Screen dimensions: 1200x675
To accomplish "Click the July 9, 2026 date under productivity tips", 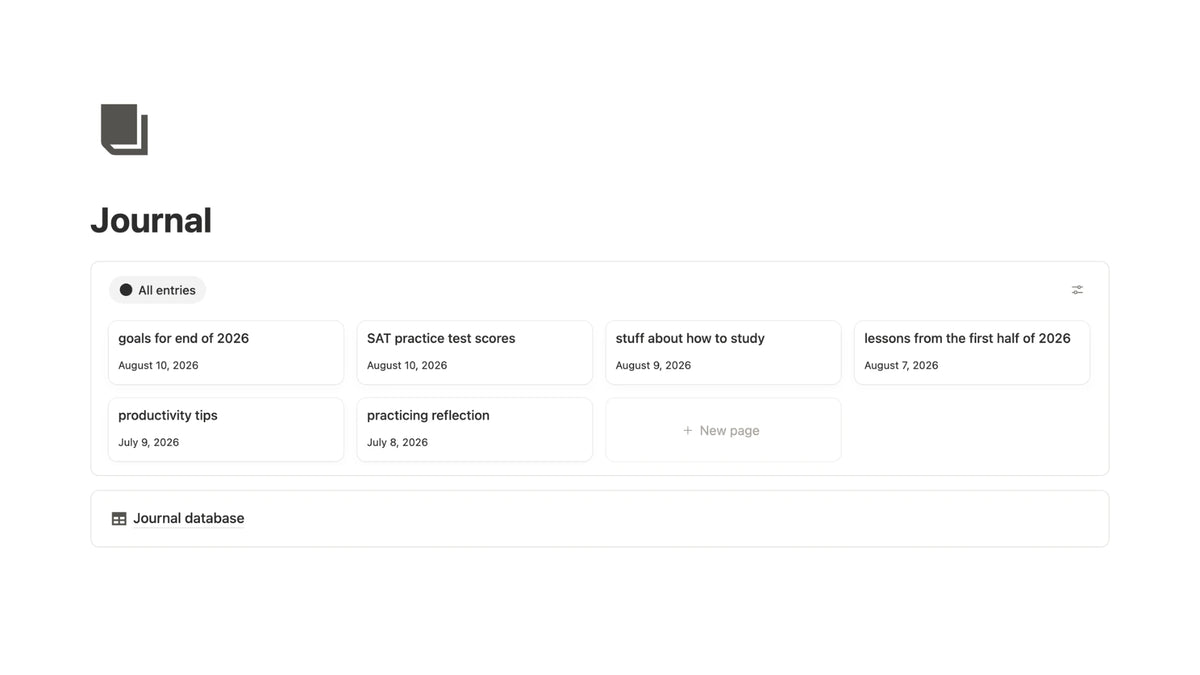I will (x=148, y=442).
